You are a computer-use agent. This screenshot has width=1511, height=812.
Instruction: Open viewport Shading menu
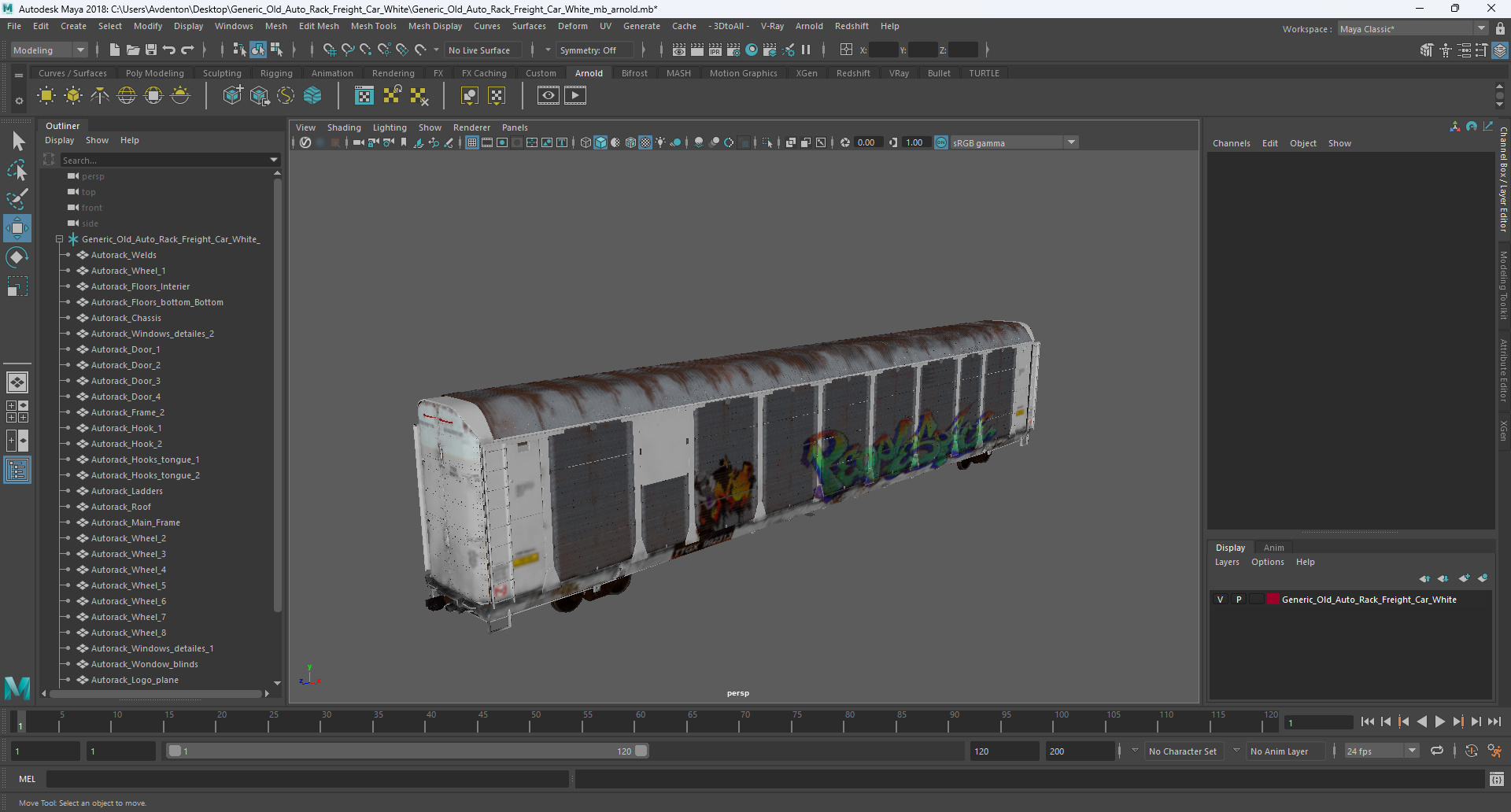[344, 127]
